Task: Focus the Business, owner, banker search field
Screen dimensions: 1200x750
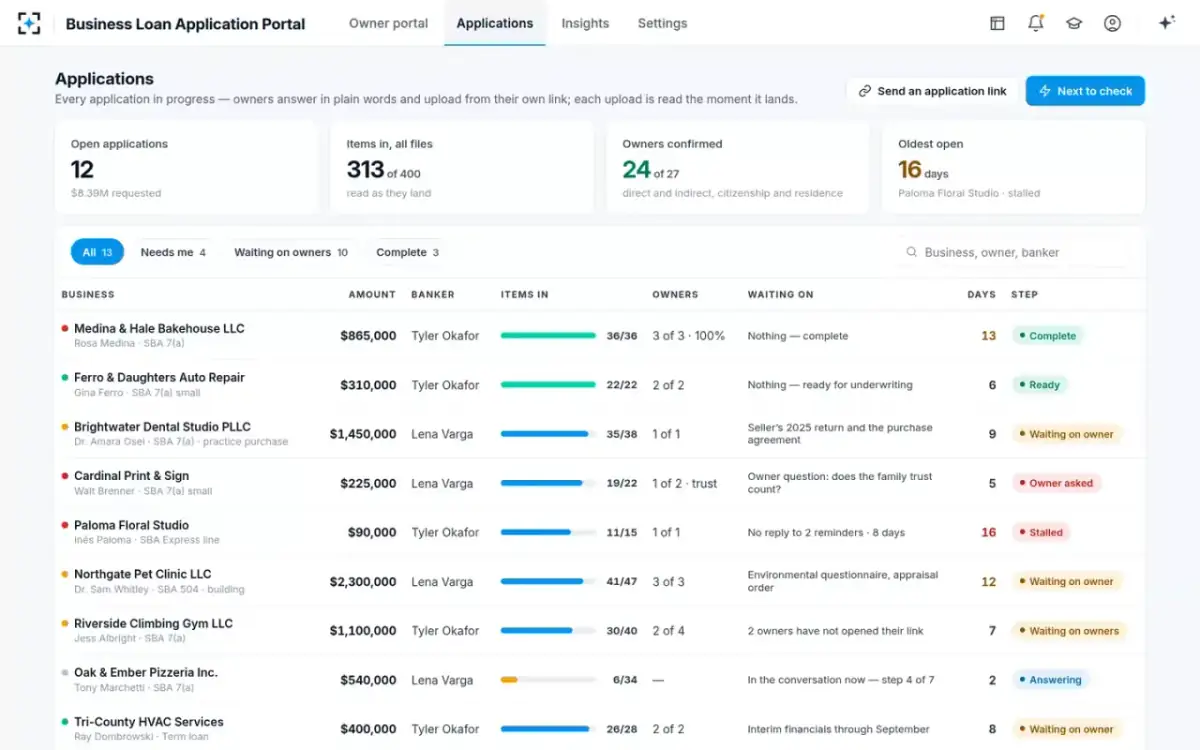Action: 1012,252
